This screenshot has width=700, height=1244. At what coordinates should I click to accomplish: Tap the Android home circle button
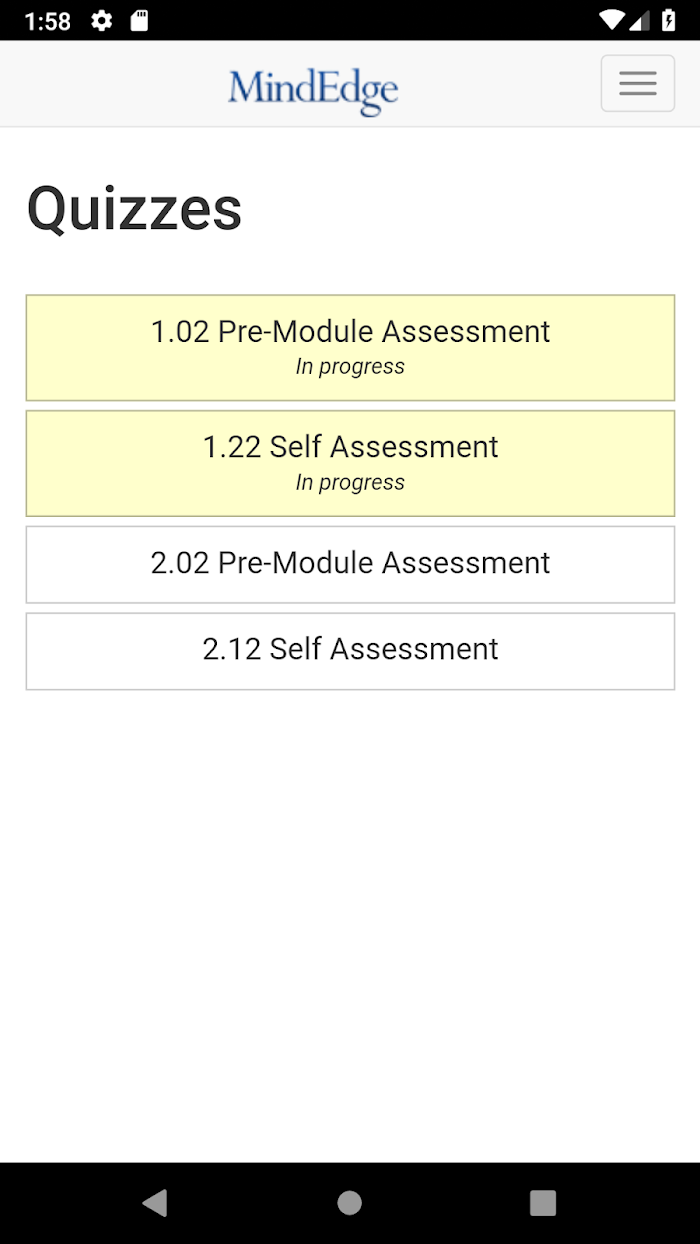click(350, 1203)
